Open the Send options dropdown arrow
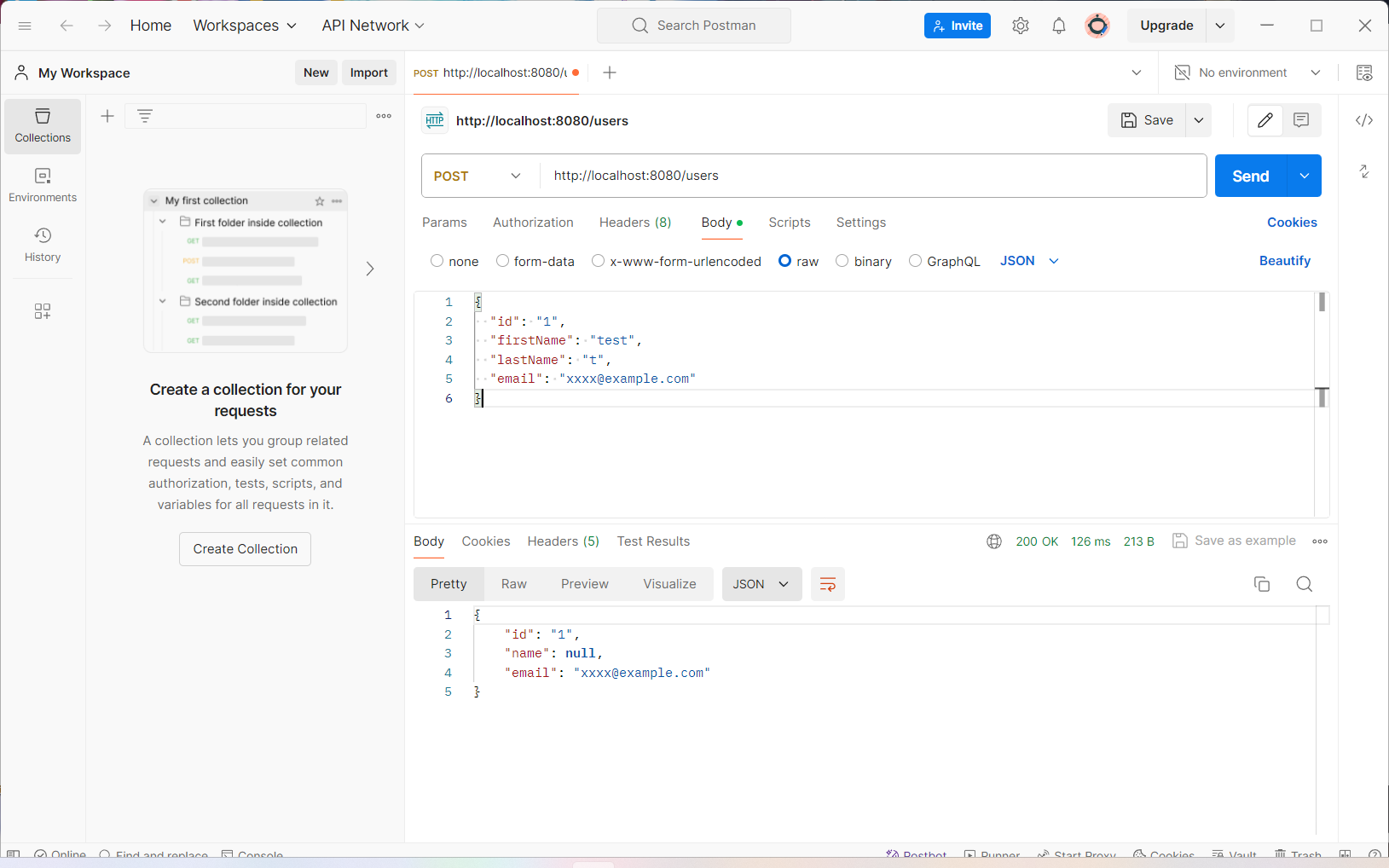This screenshot has width=1389, height=868. [1305, 176]
